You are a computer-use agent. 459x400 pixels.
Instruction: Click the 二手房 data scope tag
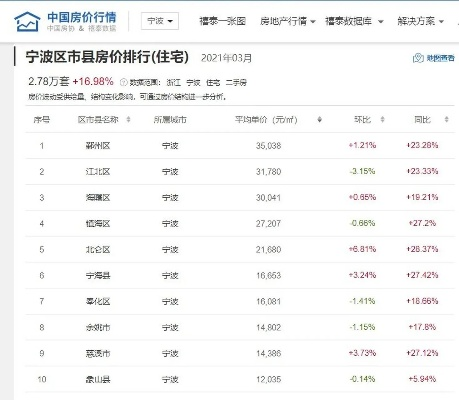236,82
